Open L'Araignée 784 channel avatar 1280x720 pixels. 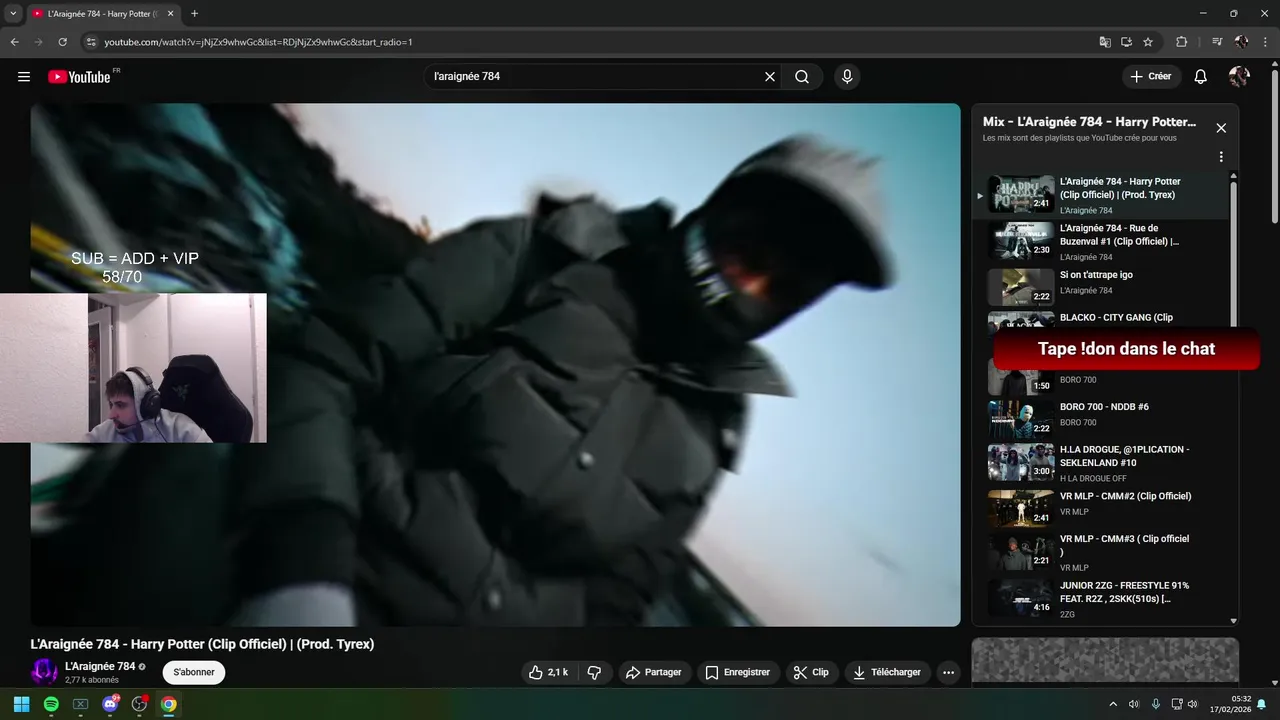(x=44, y=672)
